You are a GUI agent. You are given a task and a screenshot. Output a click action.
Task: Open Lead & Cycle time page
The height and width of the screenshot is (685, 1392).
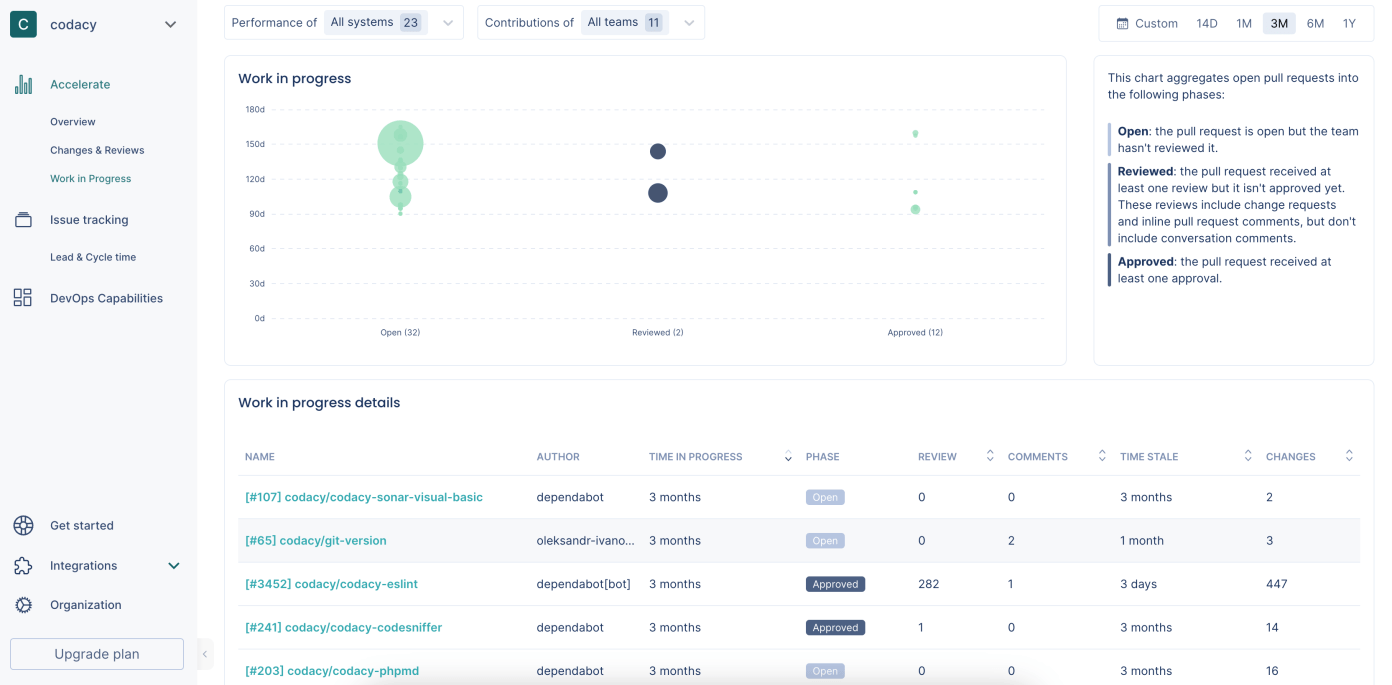(93, 257)
